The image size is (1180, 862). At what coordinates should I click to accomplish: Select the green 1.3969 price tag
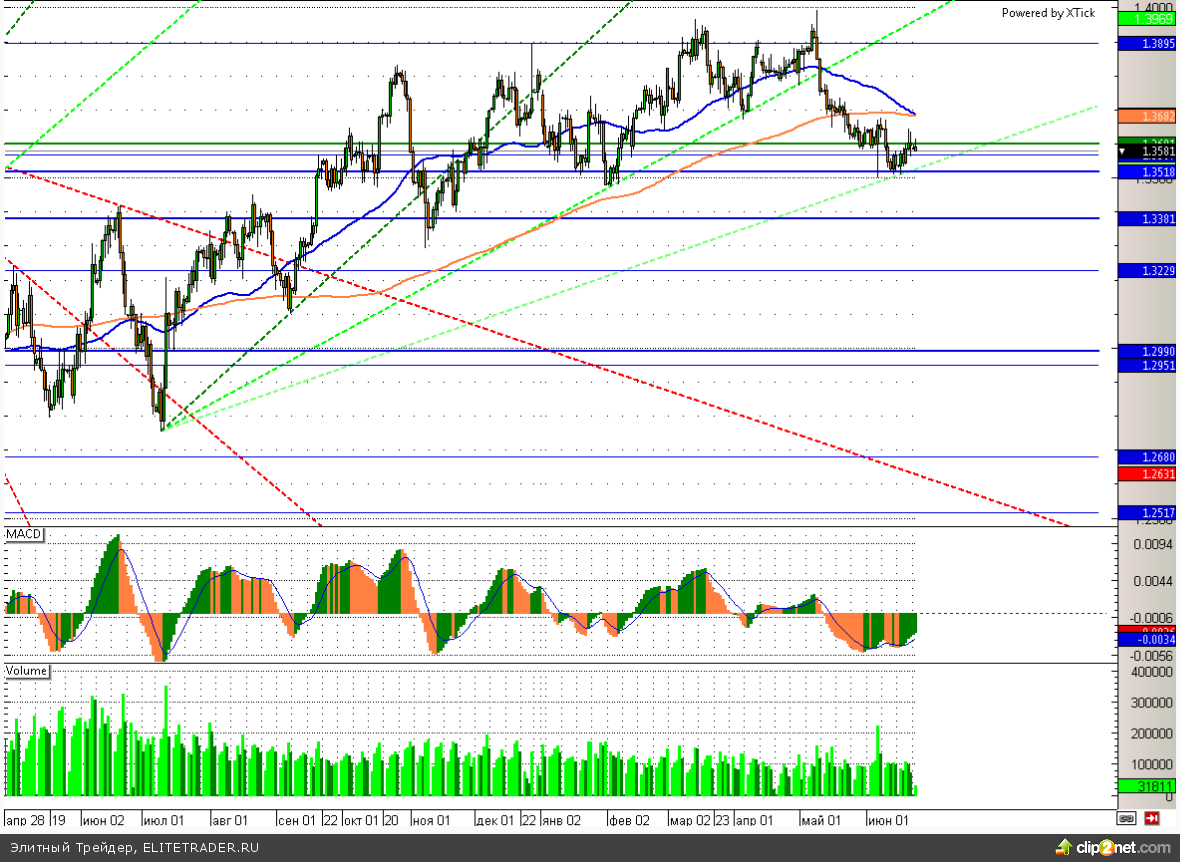click(1147, 19)
